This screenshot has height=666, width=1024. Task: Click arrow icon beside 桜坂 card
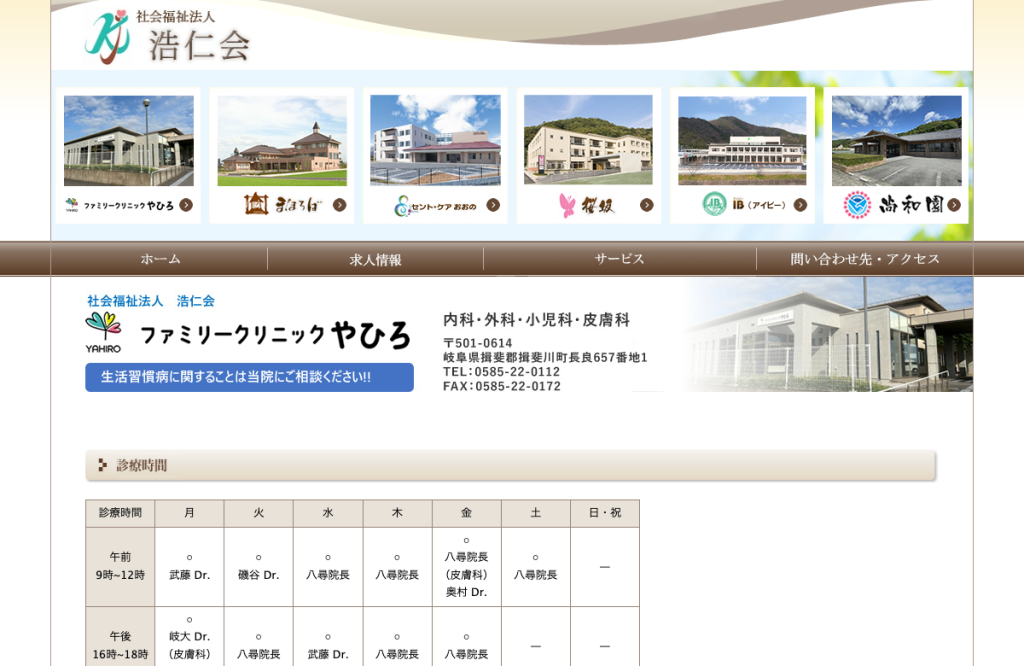(647, 205)
